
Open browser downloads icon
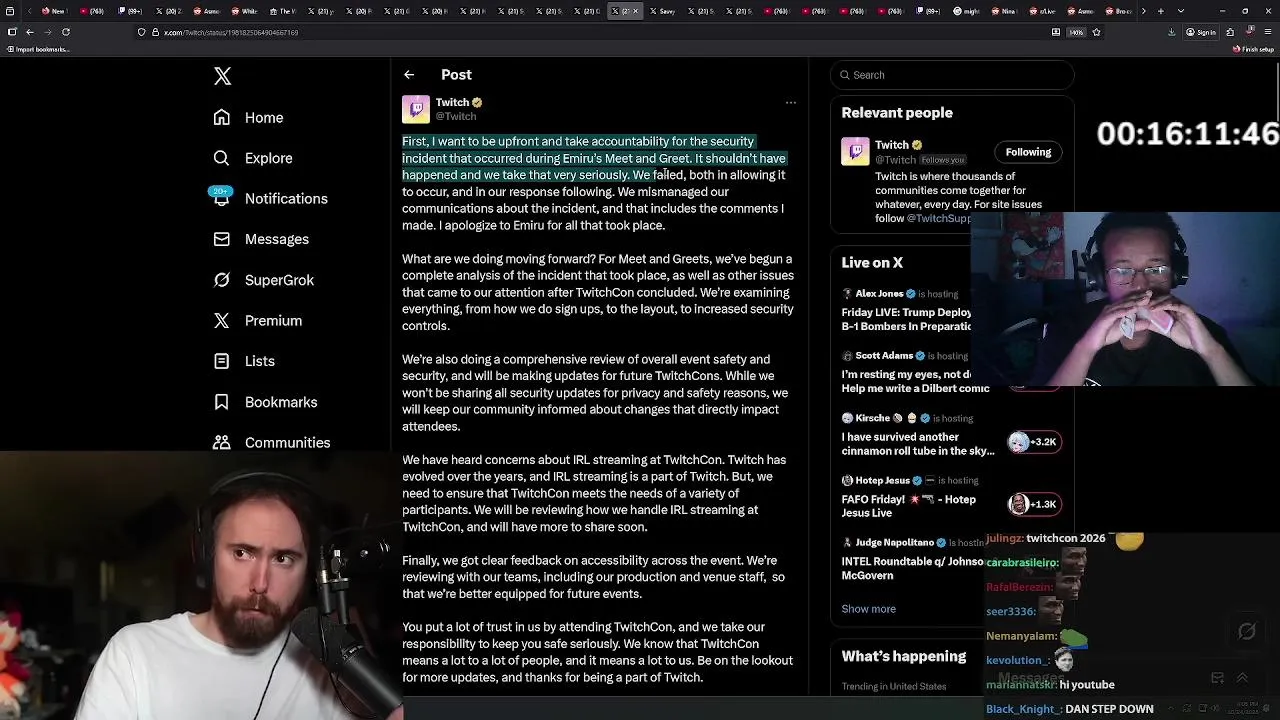1171,32
